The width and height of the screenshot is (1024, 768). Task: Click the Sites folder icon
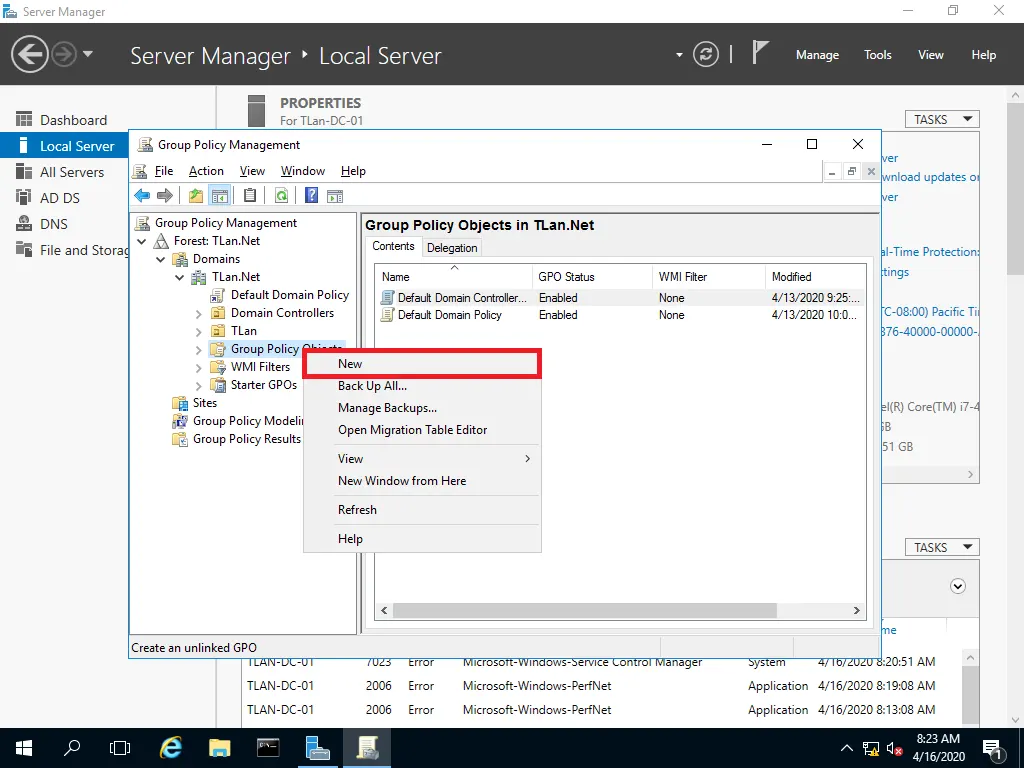(x=180, y=403)
